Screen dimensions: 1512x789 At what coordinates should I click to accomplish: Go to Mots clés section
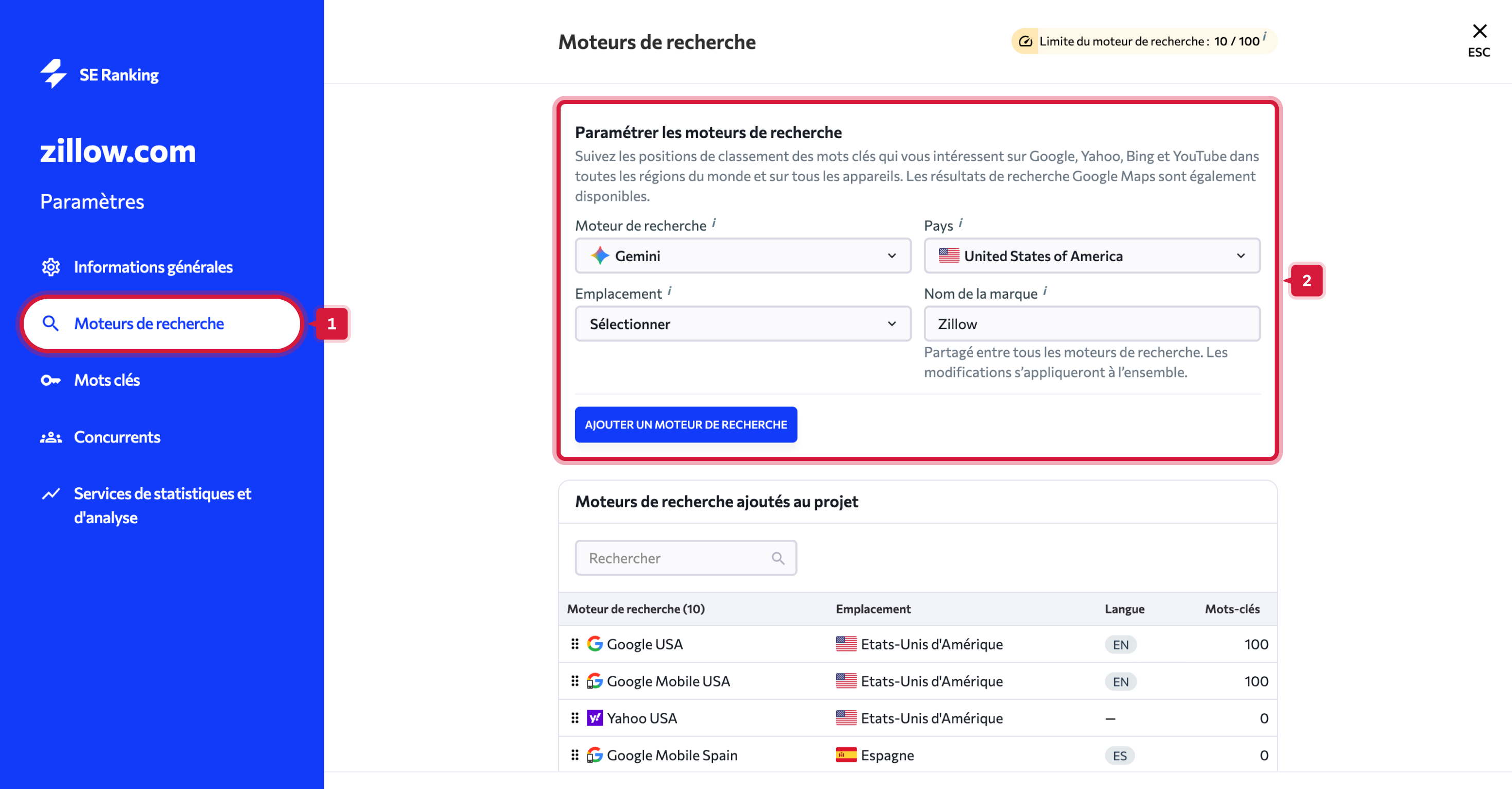coord(107,380)
